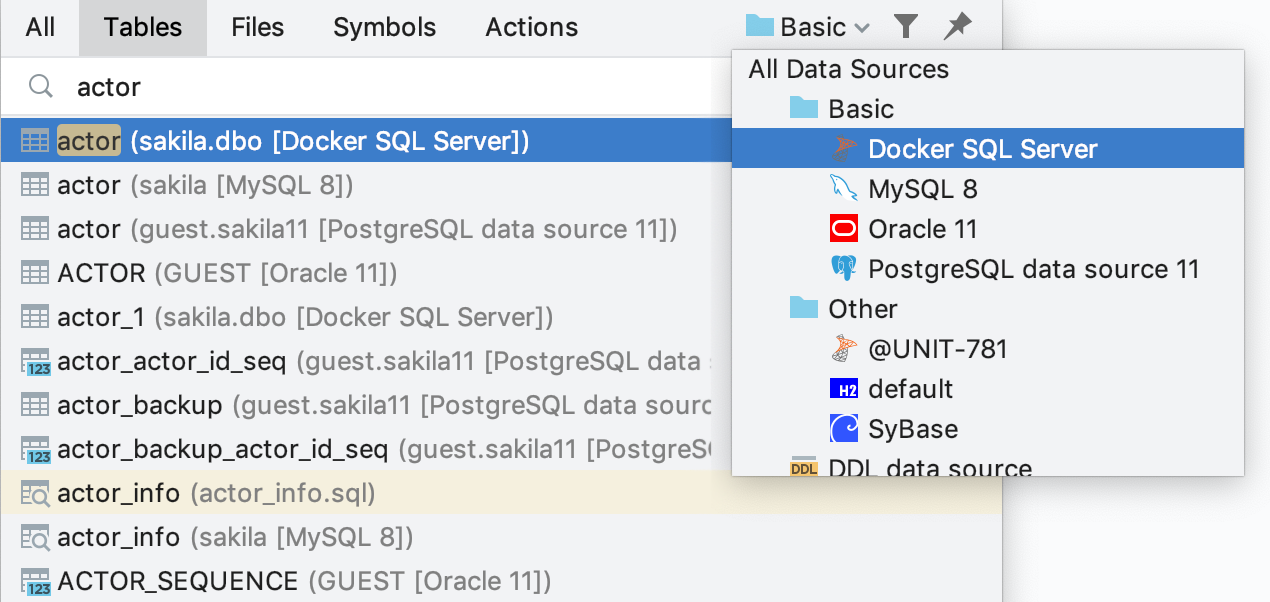1270x602 pixels.
Task: Click the SyBase swirl icon
Action: 844,429
